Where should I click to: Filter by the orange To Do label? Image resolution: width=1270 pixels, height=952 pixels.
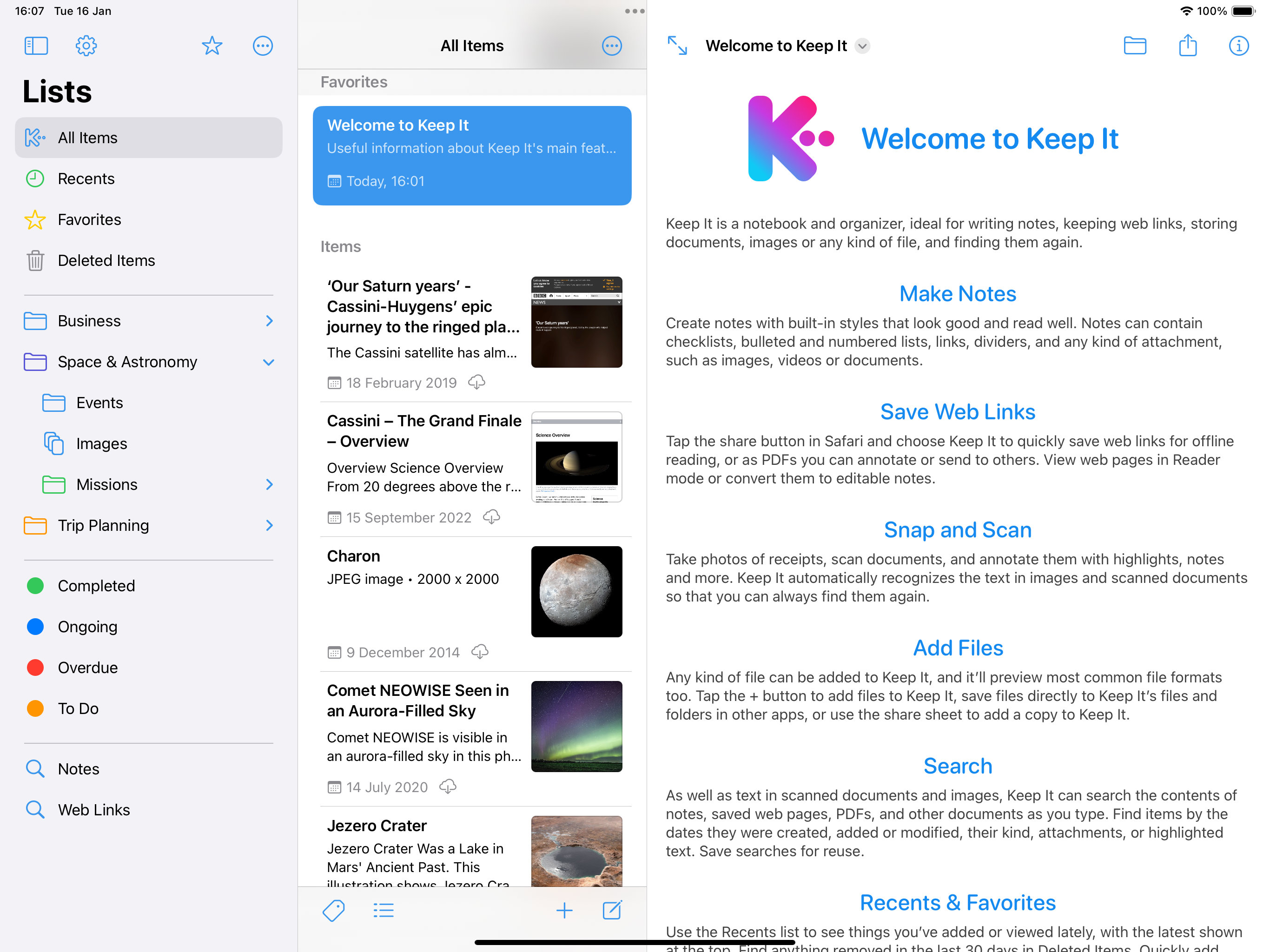[x=149, y=708]
